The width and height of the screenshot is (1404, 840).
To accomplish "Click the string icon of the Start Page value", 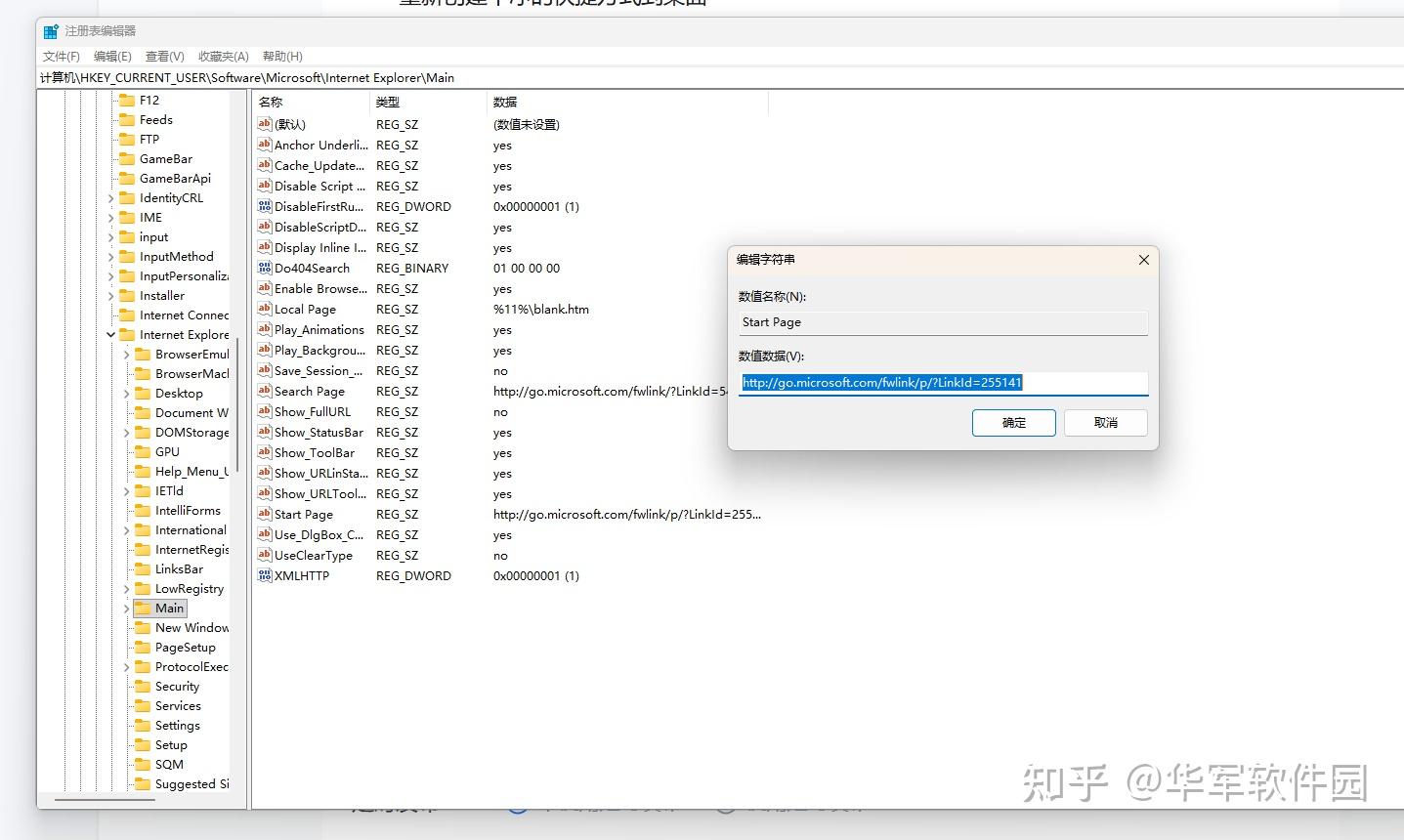I will tap(264, 514).
